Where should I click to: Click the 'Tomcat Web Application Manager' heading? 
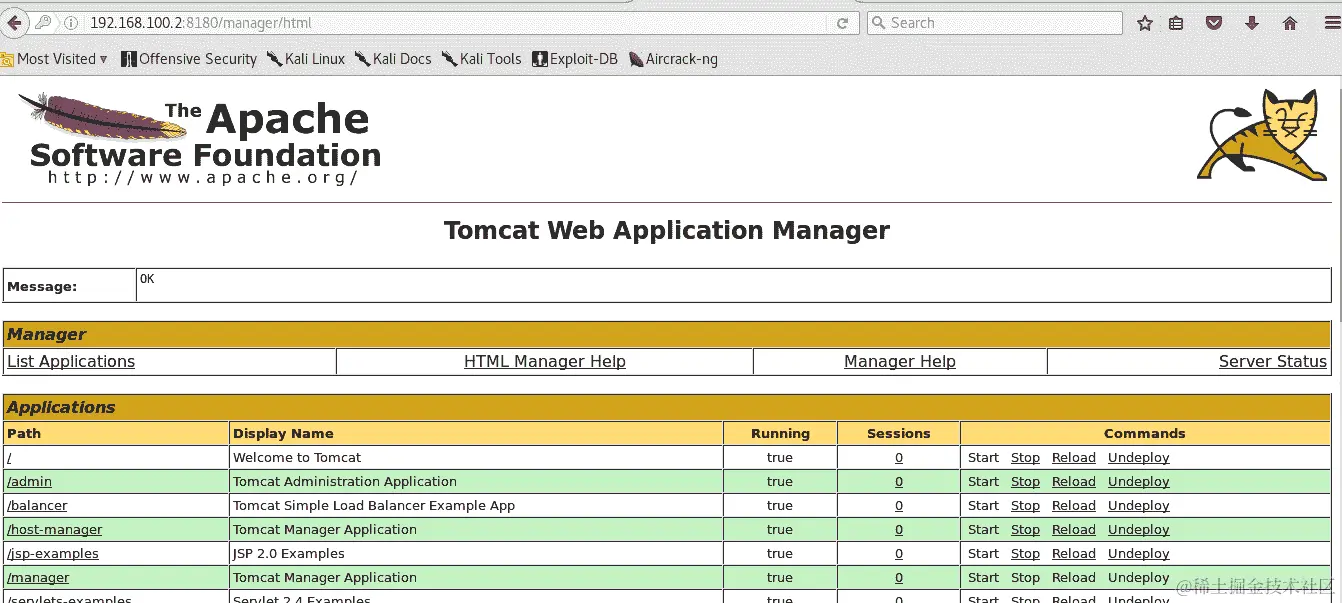[667, 231]
